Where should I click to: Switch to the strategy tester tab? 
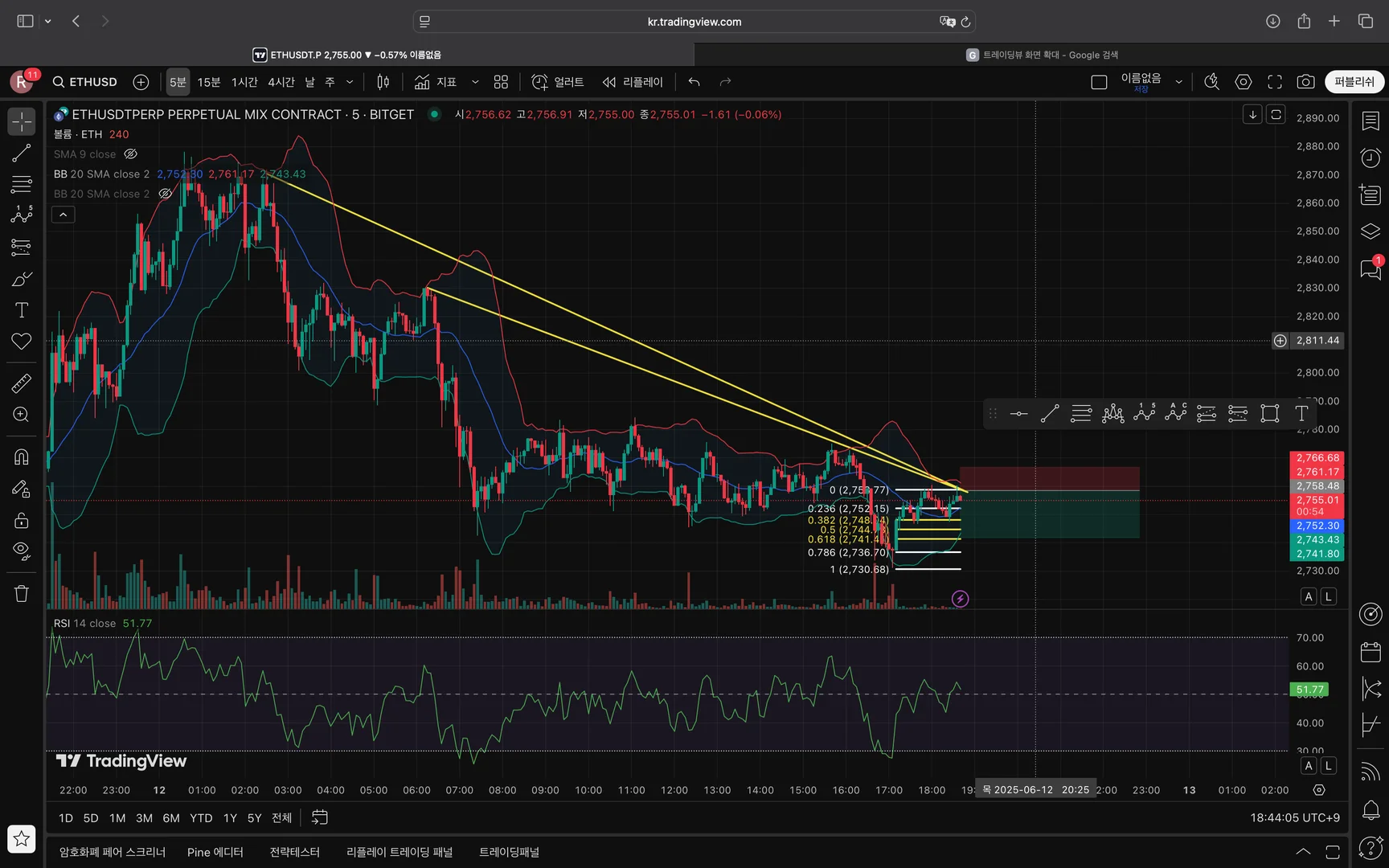coord(294,852)
